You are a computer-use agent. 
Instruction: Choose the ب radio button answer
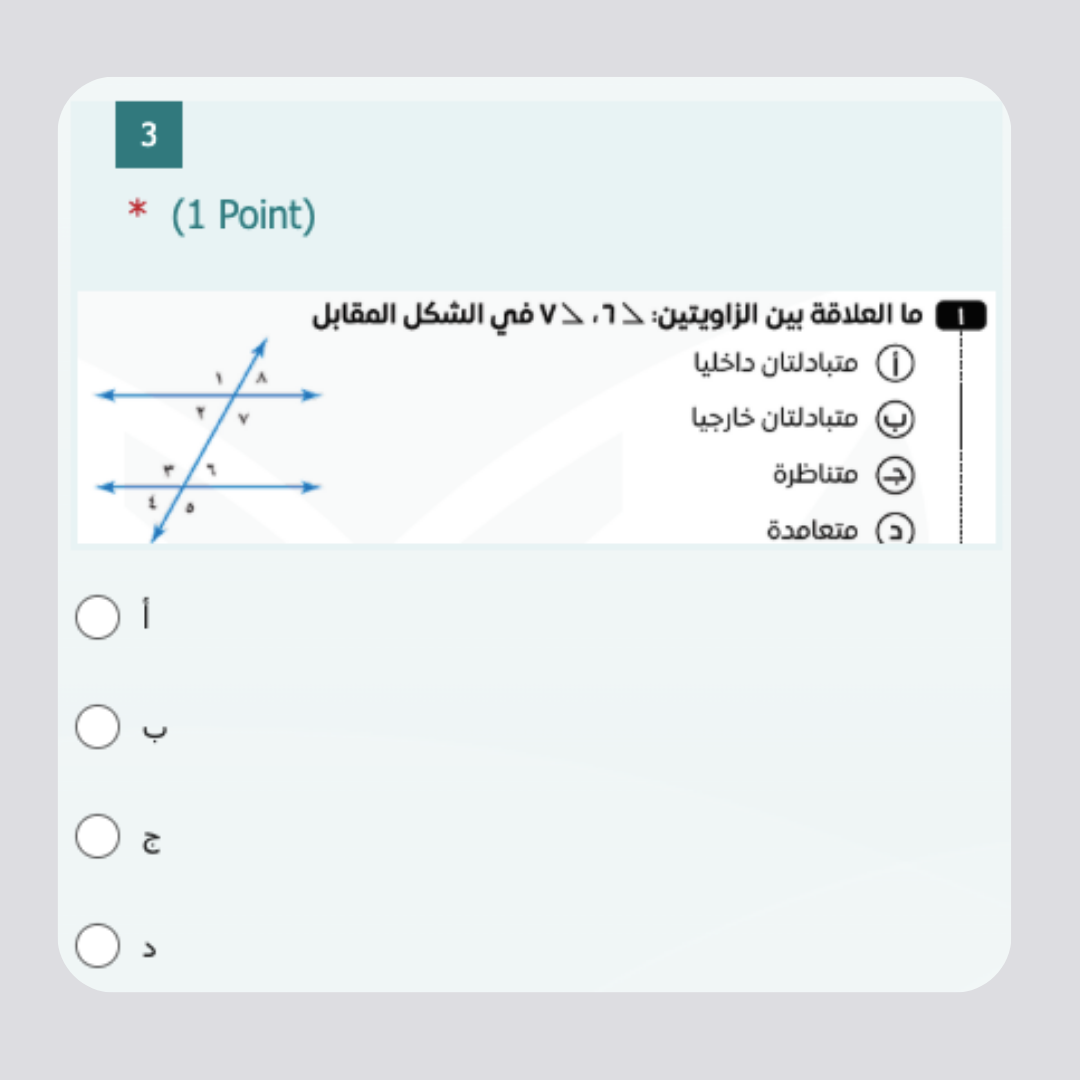(97, 727)
